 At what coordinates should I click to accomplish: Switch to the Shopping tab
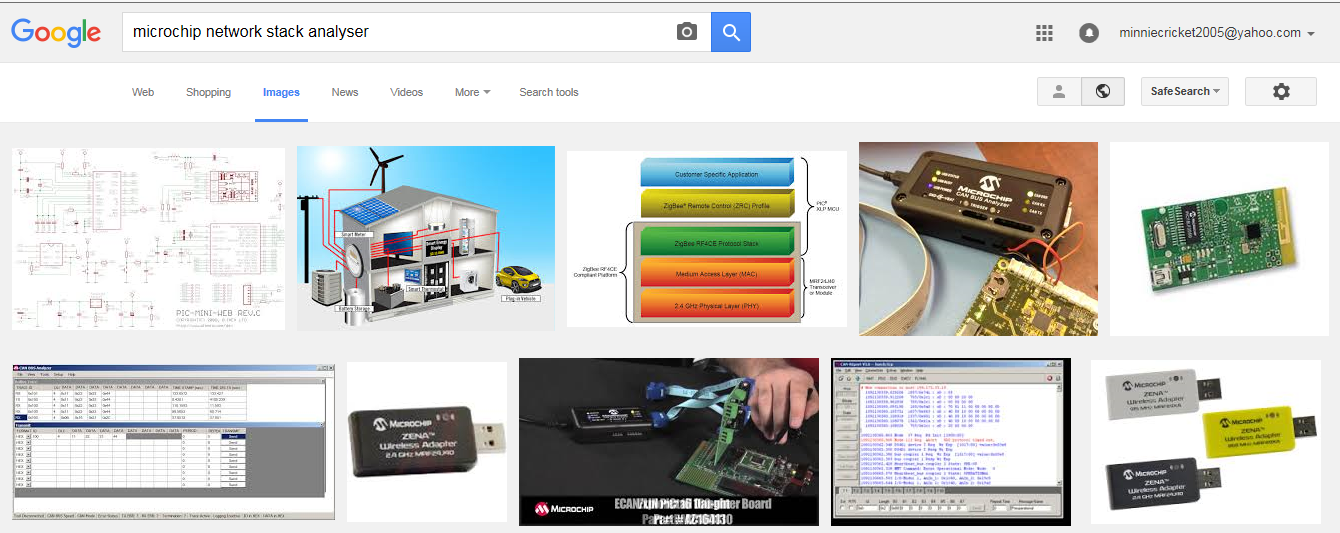(x=208, y=92)
